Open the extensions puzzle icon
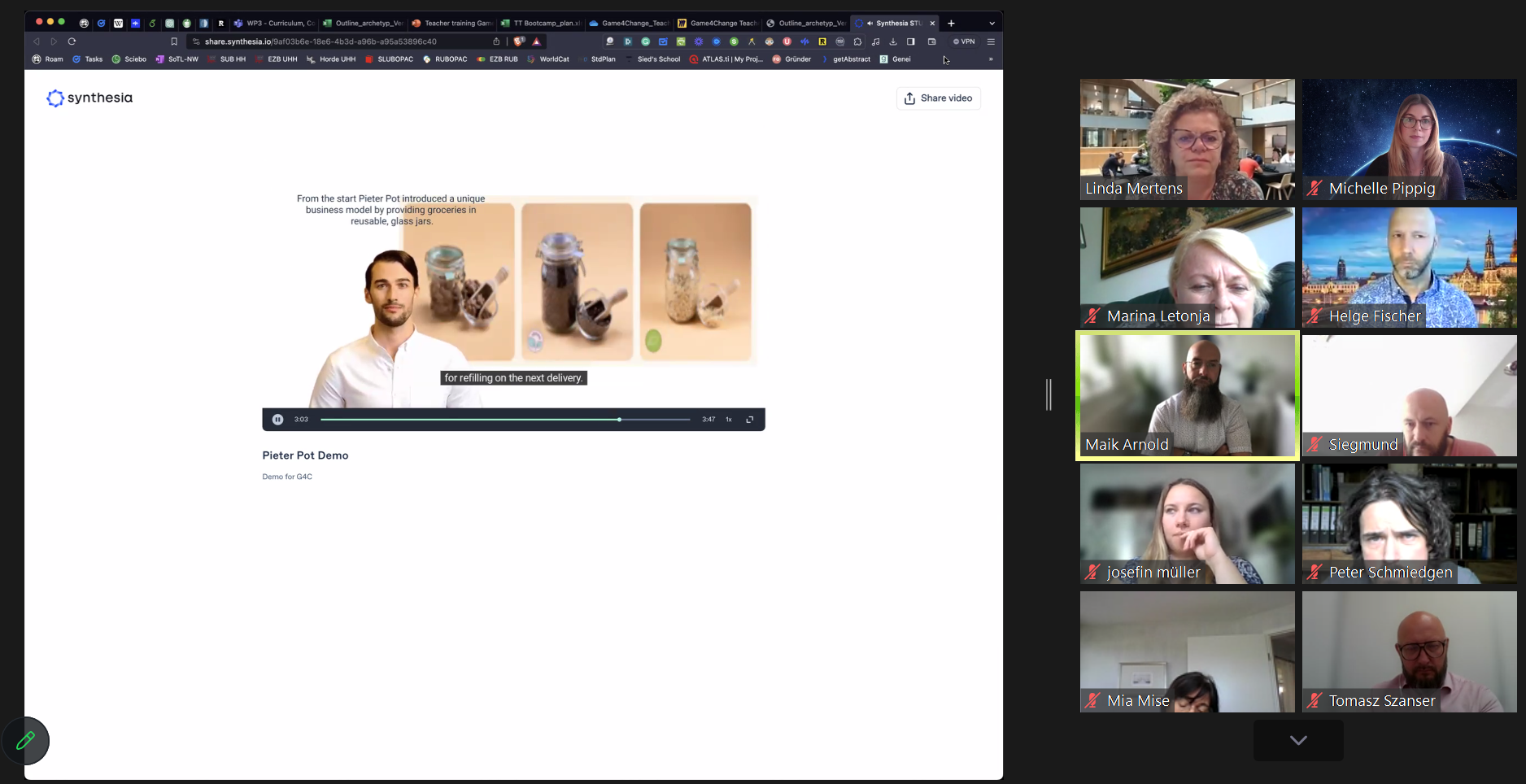1526x784 pixels. point(857,41)
